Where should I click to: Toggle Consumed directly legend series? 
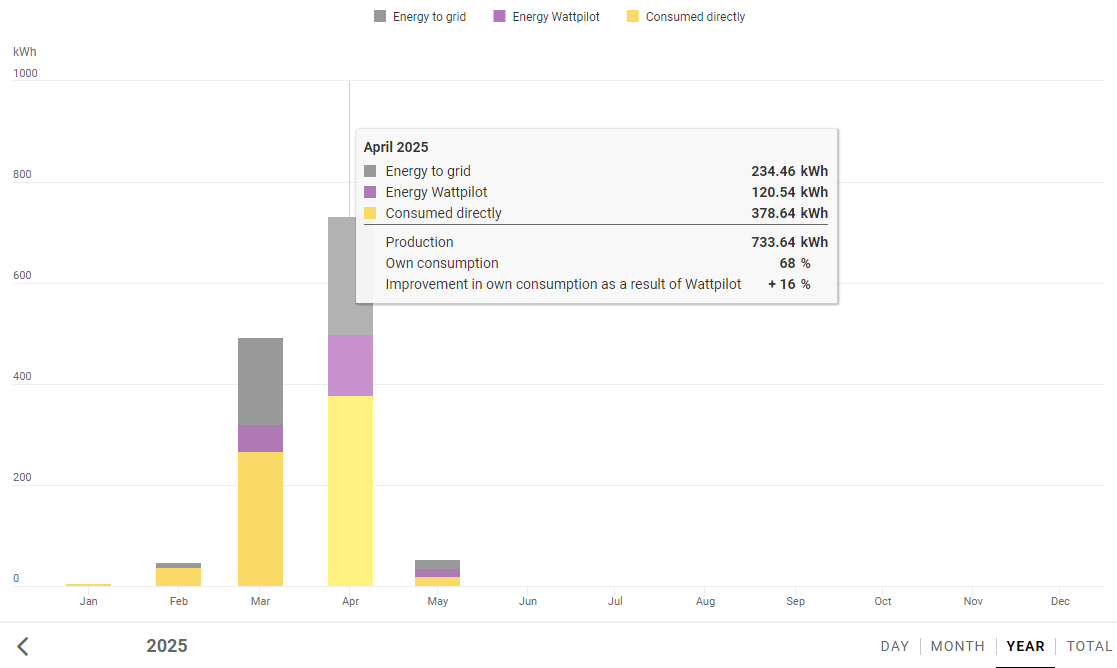tap(685, 17)
